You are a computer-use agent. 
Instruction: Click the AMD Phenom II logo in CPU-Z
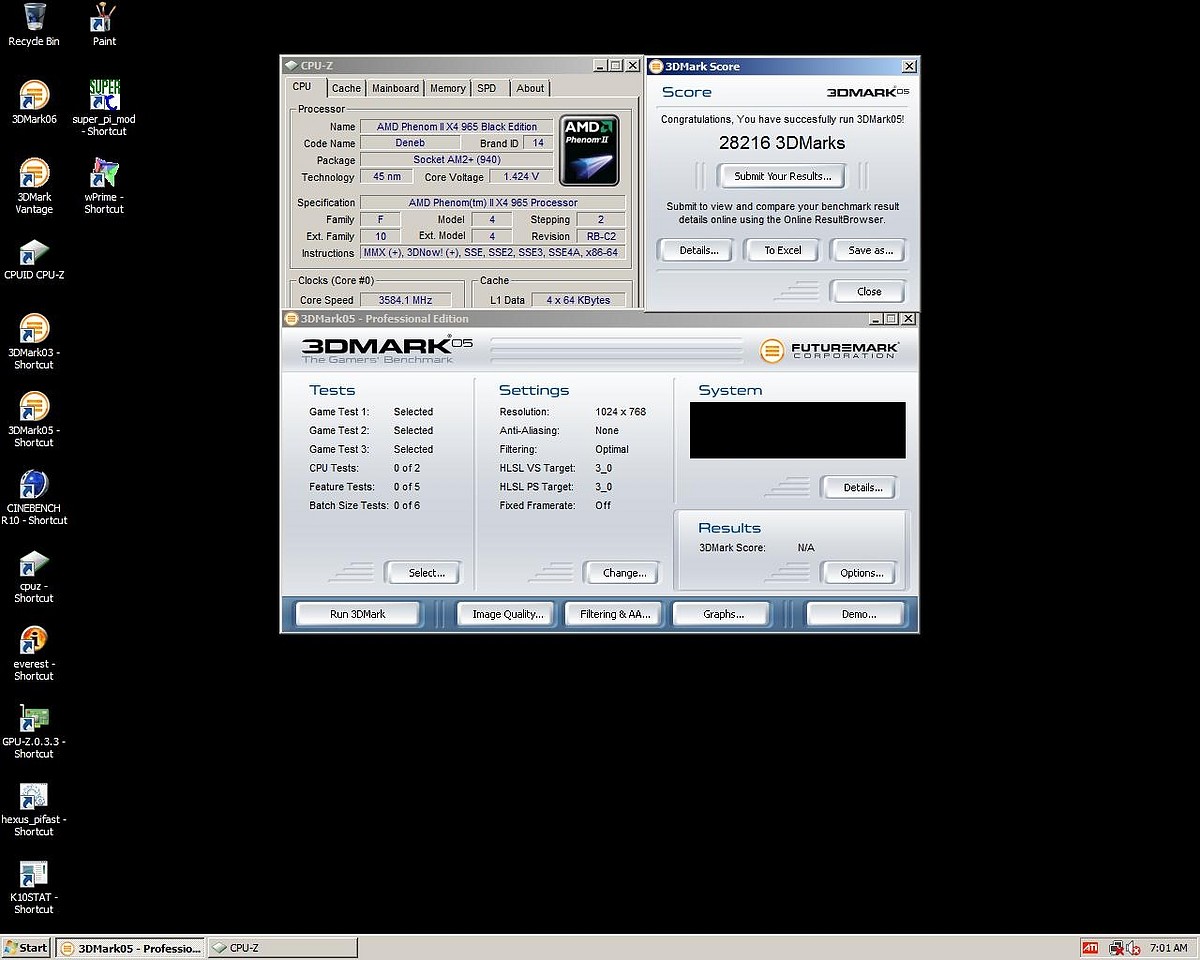(589, 150)
